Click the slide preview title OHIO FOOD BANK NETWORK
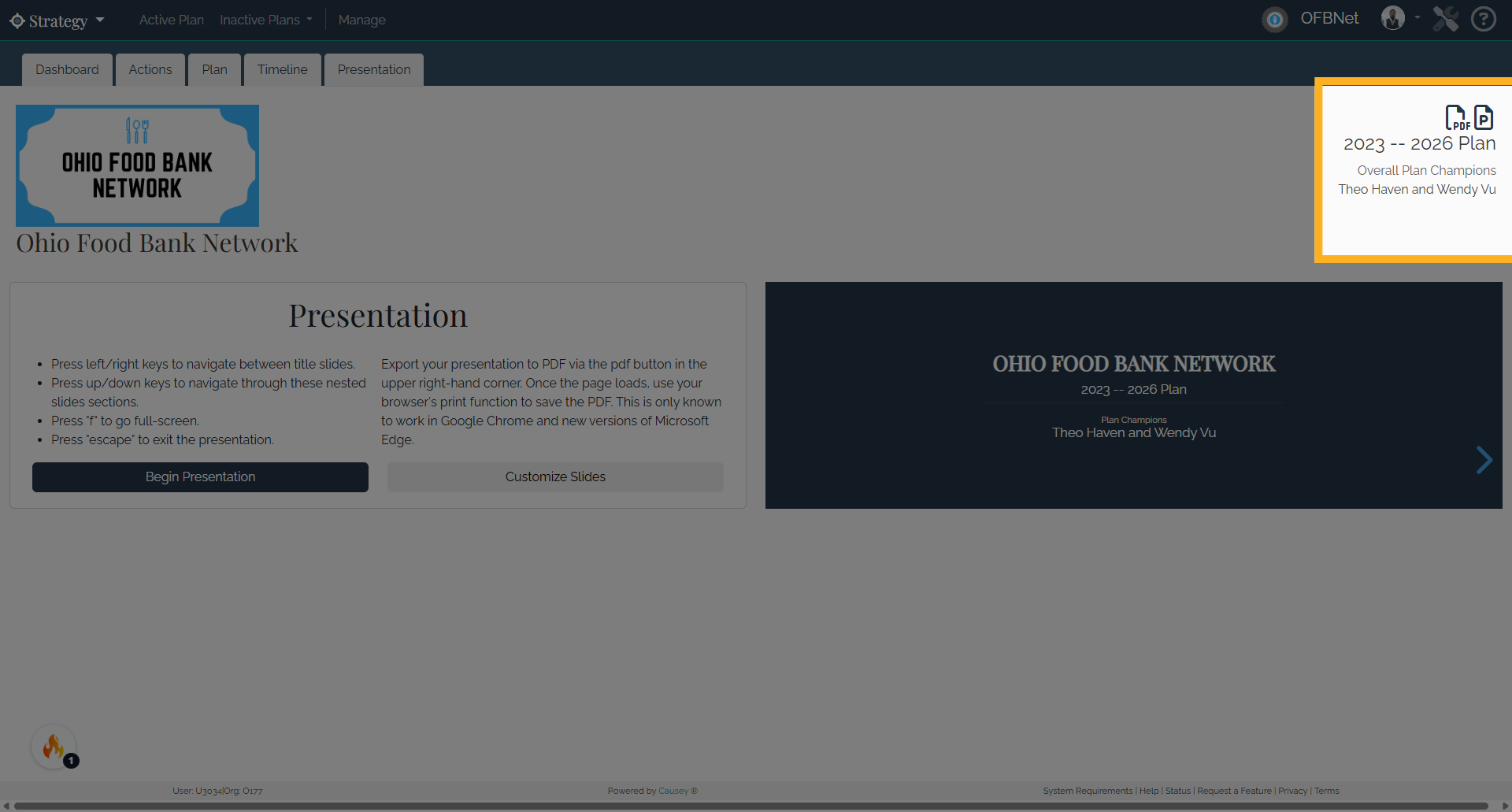Image resolution: width=1512 pixels, height=812 pixels. click(x=1133, y=364)
